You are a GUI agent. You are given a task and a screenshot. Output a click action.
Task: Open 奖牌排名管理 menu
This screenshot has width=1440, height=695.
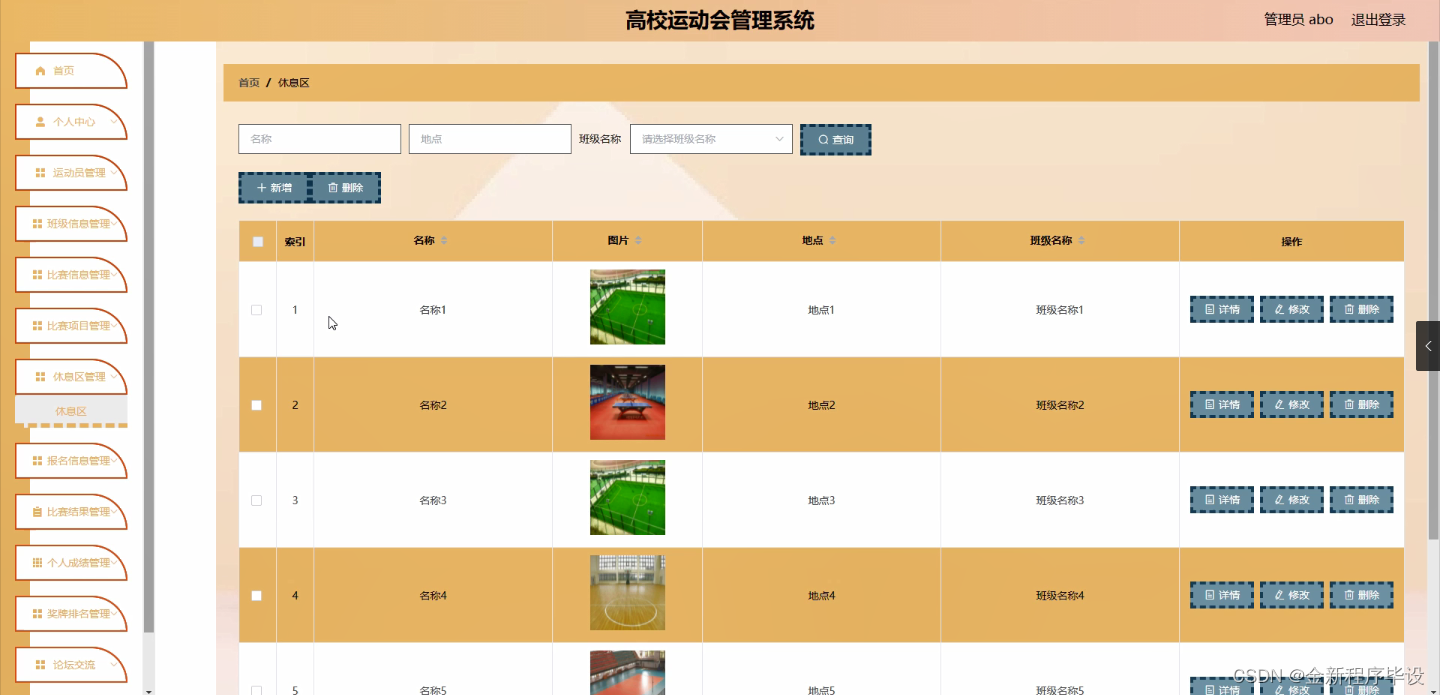(70, 614)
